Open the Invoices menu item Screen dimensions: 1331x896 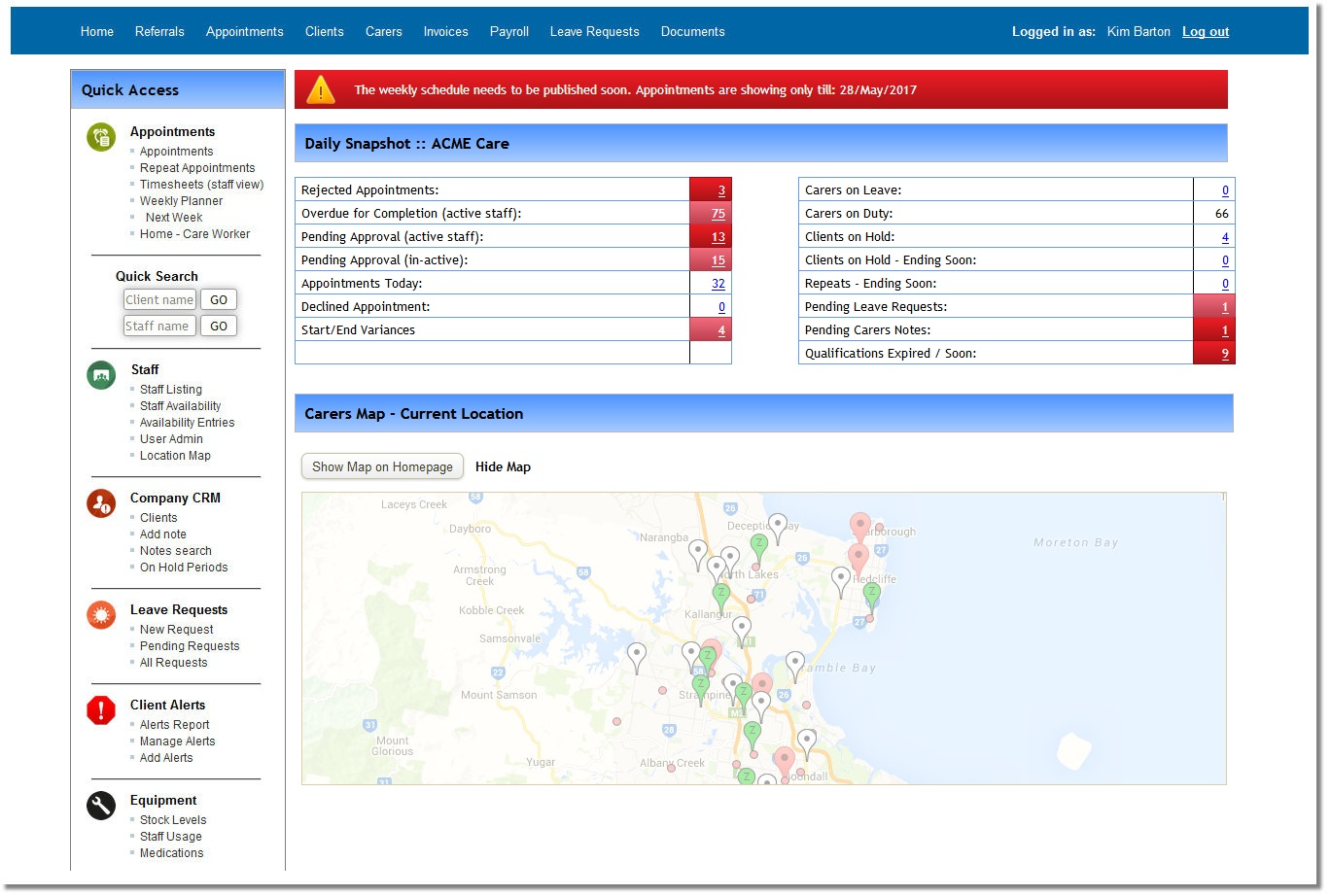[445, 32]
